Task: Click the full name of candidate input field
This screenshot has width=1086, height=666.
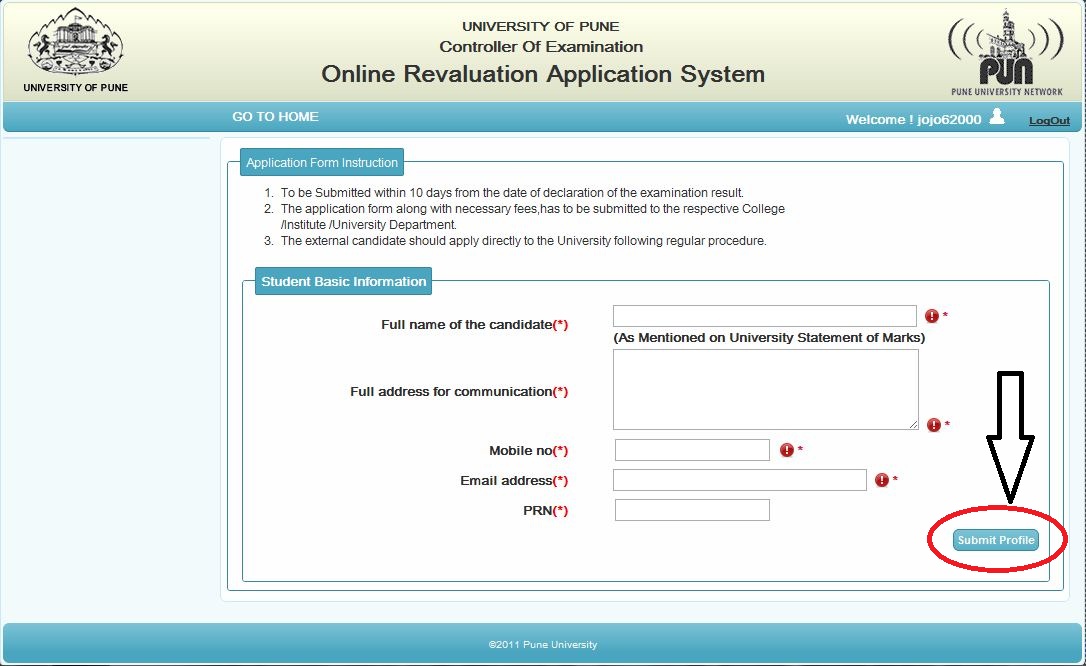Action: 764,315
